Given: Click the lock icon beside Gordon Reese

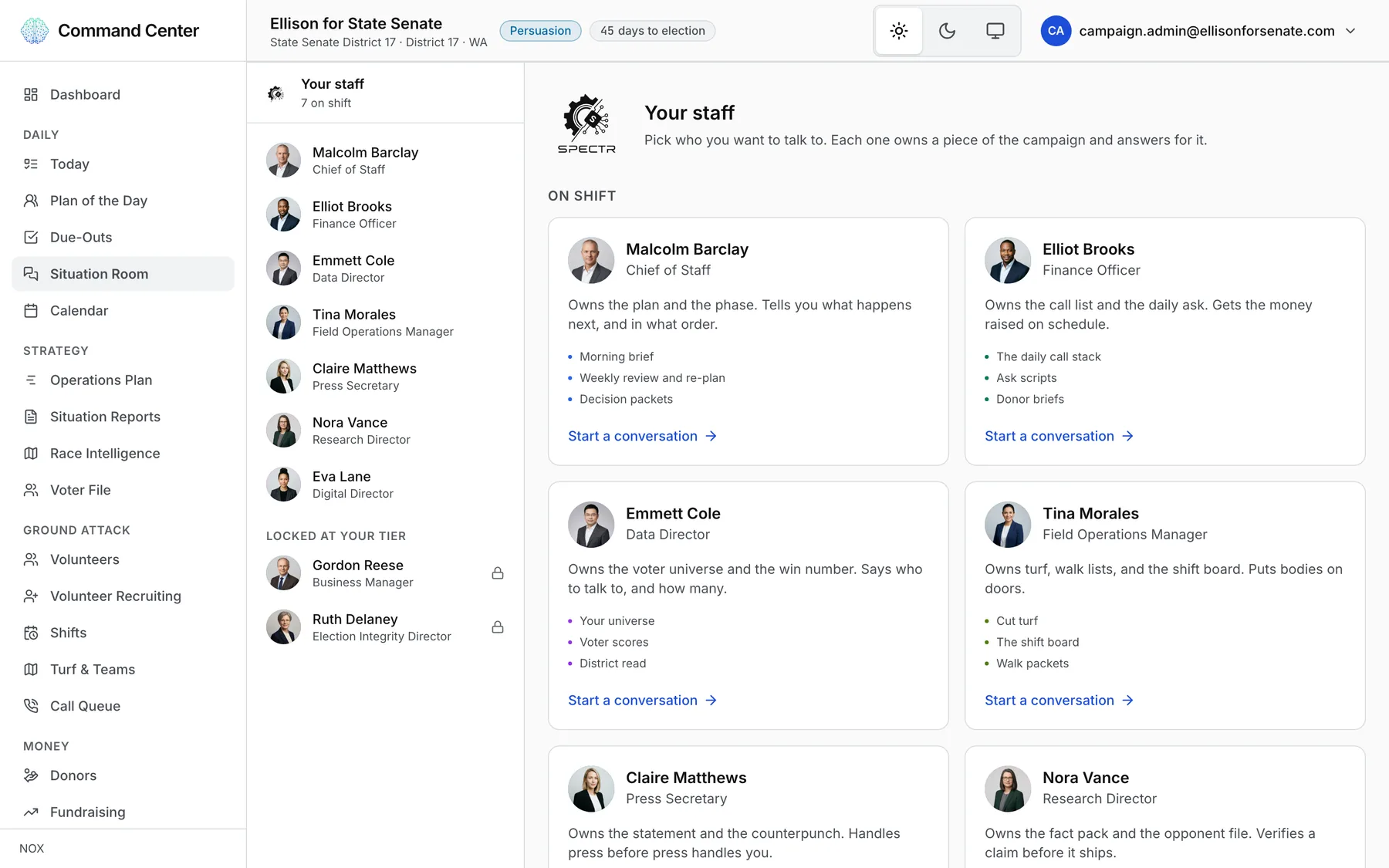Looking at the screenshot, I should pyautogui.click(x=498, y=573).
